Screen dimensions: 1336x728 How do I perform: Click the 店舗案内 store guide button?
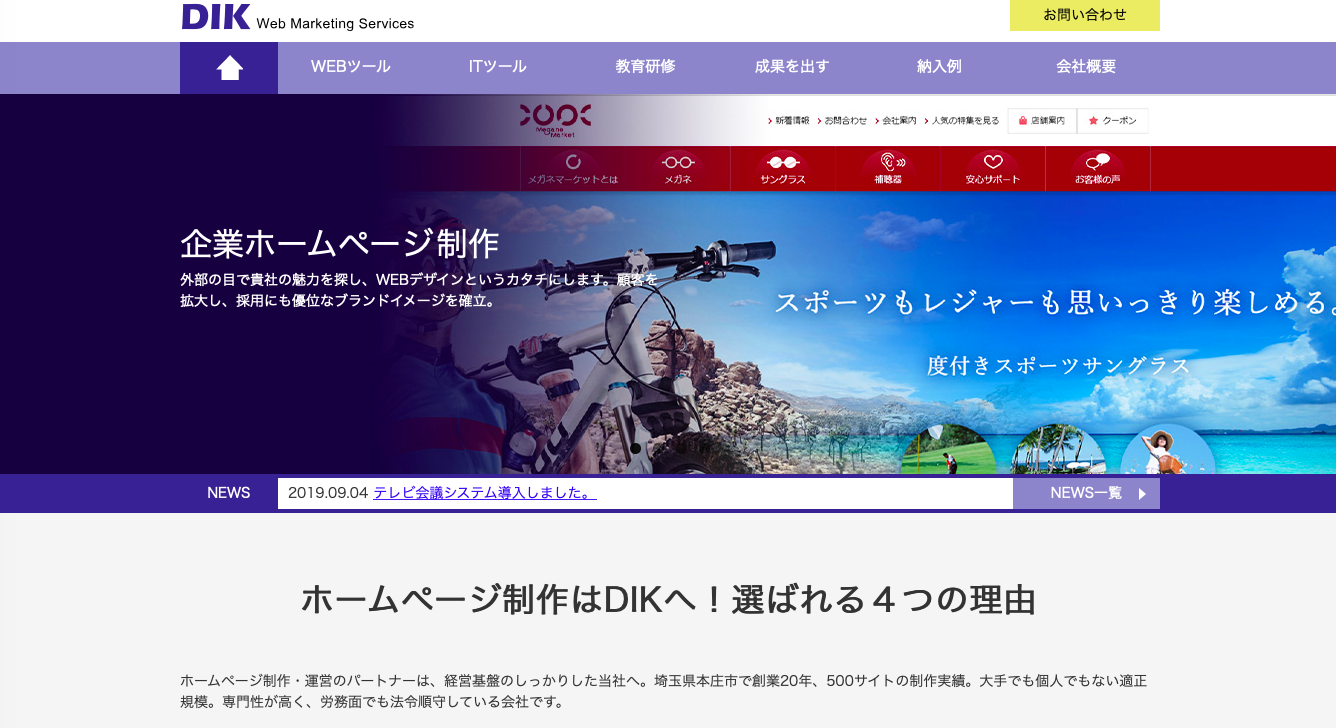tap(1042, 121)
